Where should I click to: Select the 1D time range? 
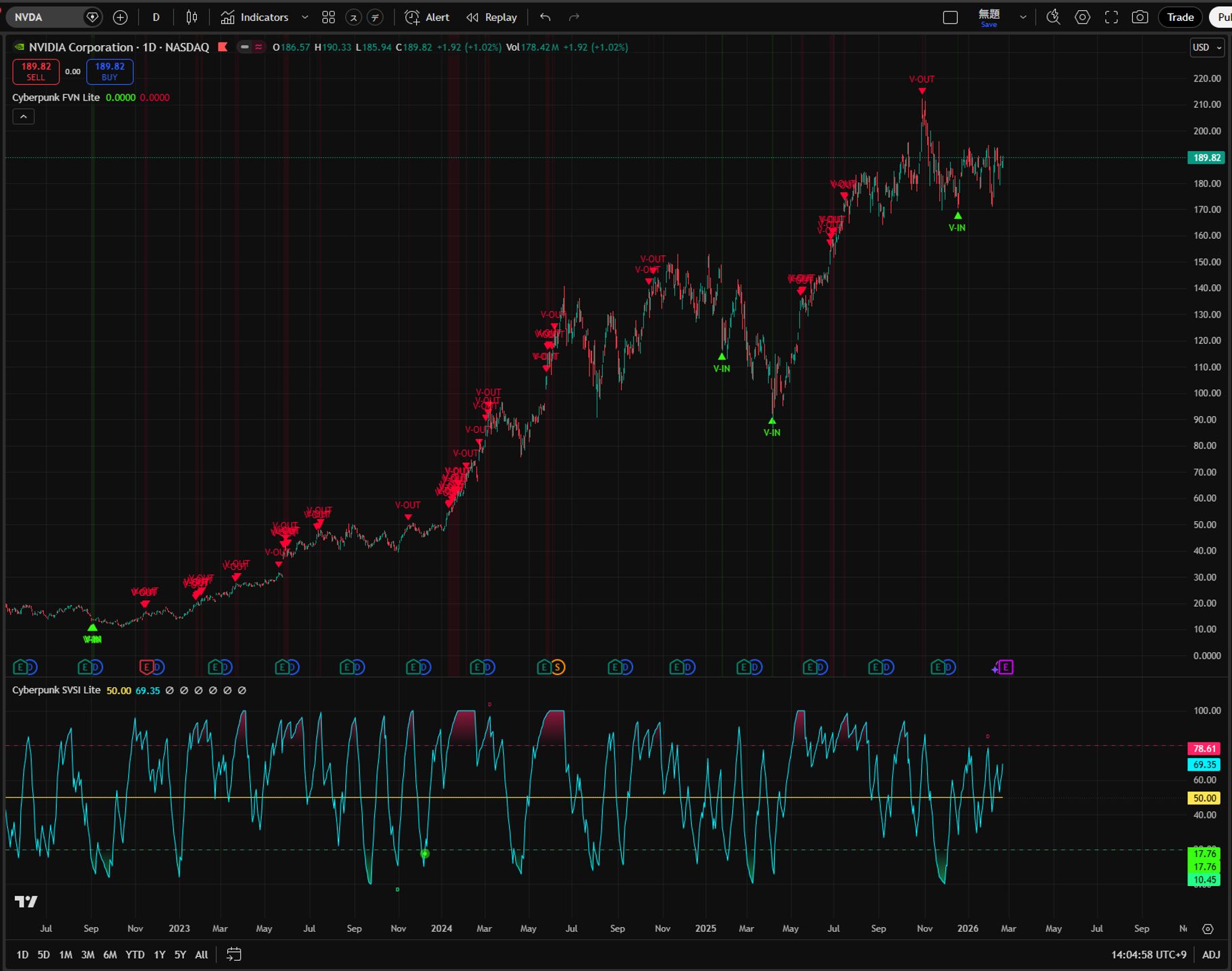[22, 954]
